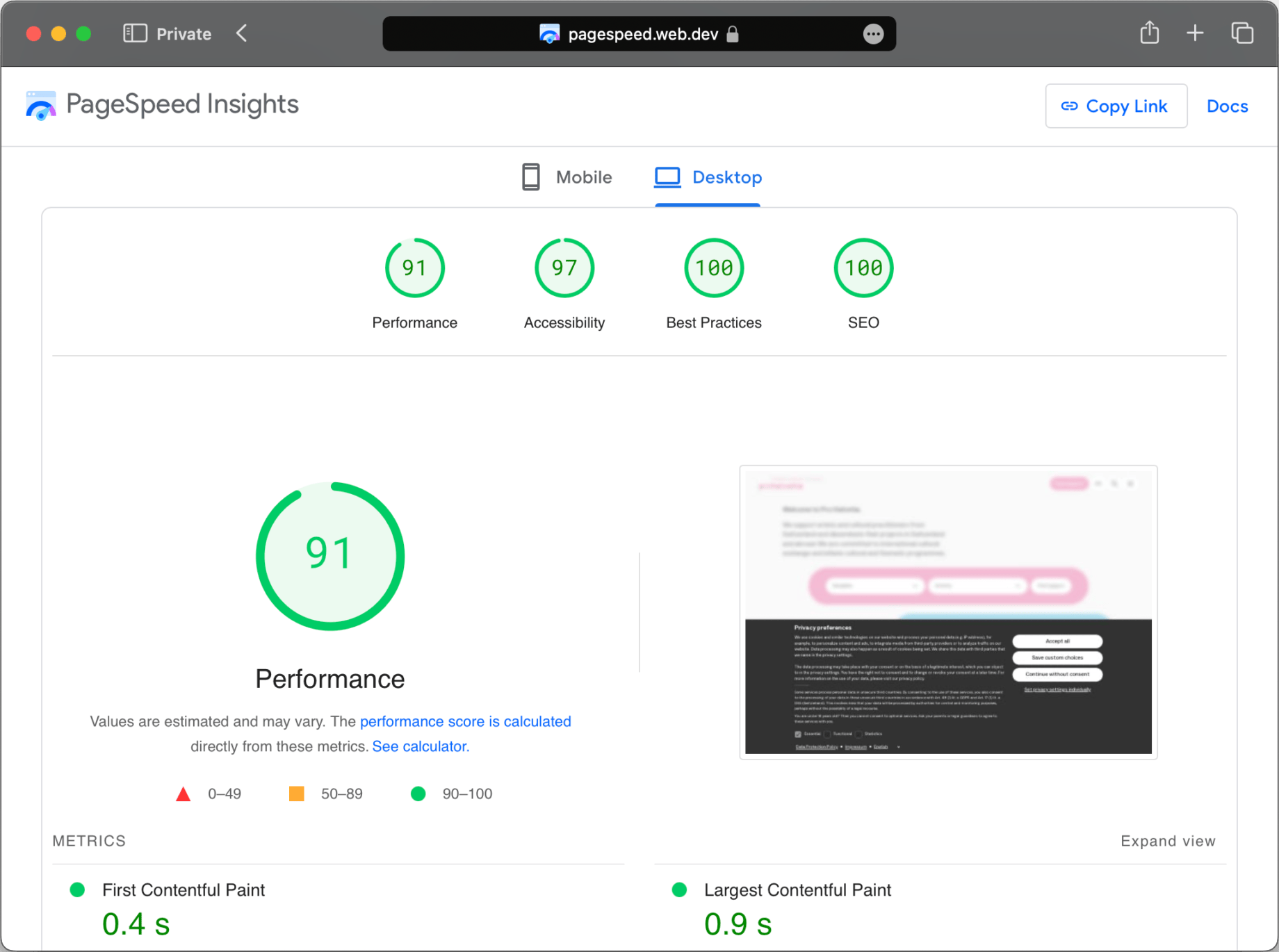Jump to the SEO score gauge

coord(863,268)
